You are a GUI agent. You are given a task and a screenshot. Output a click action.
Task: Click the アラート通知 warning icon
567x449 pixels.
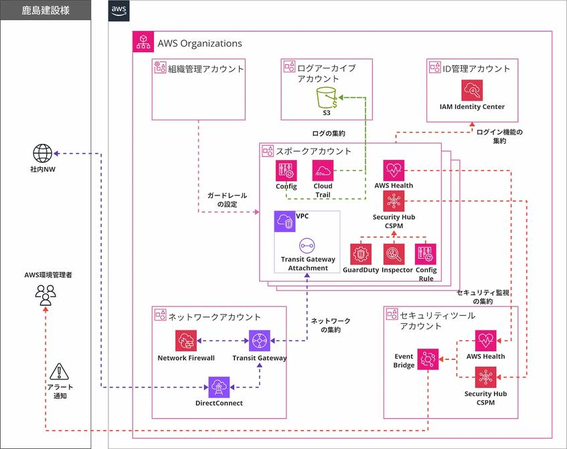(59, 372)
